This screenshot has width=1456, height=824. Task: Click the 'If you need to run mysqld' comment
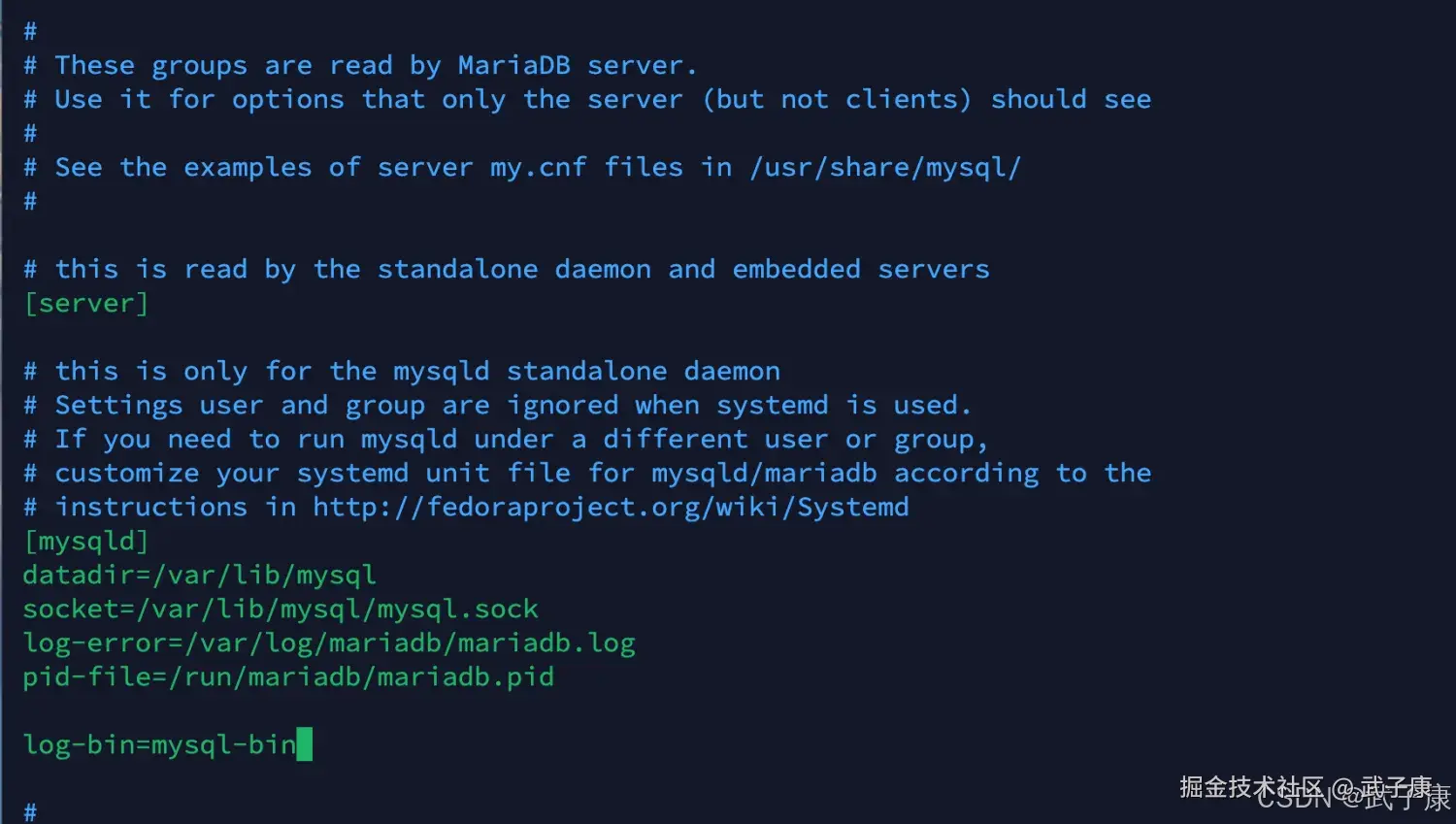505,439
